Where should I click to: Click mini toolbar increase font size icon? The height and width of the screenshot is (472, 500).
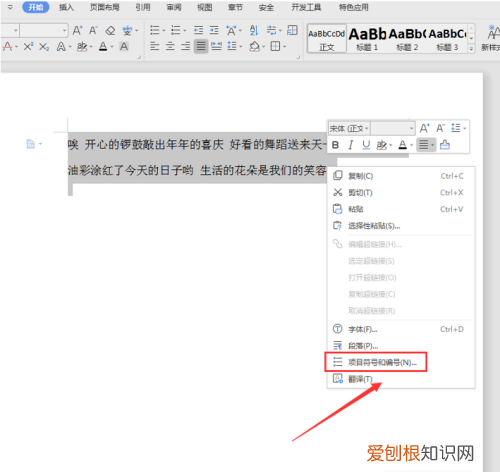424,128
